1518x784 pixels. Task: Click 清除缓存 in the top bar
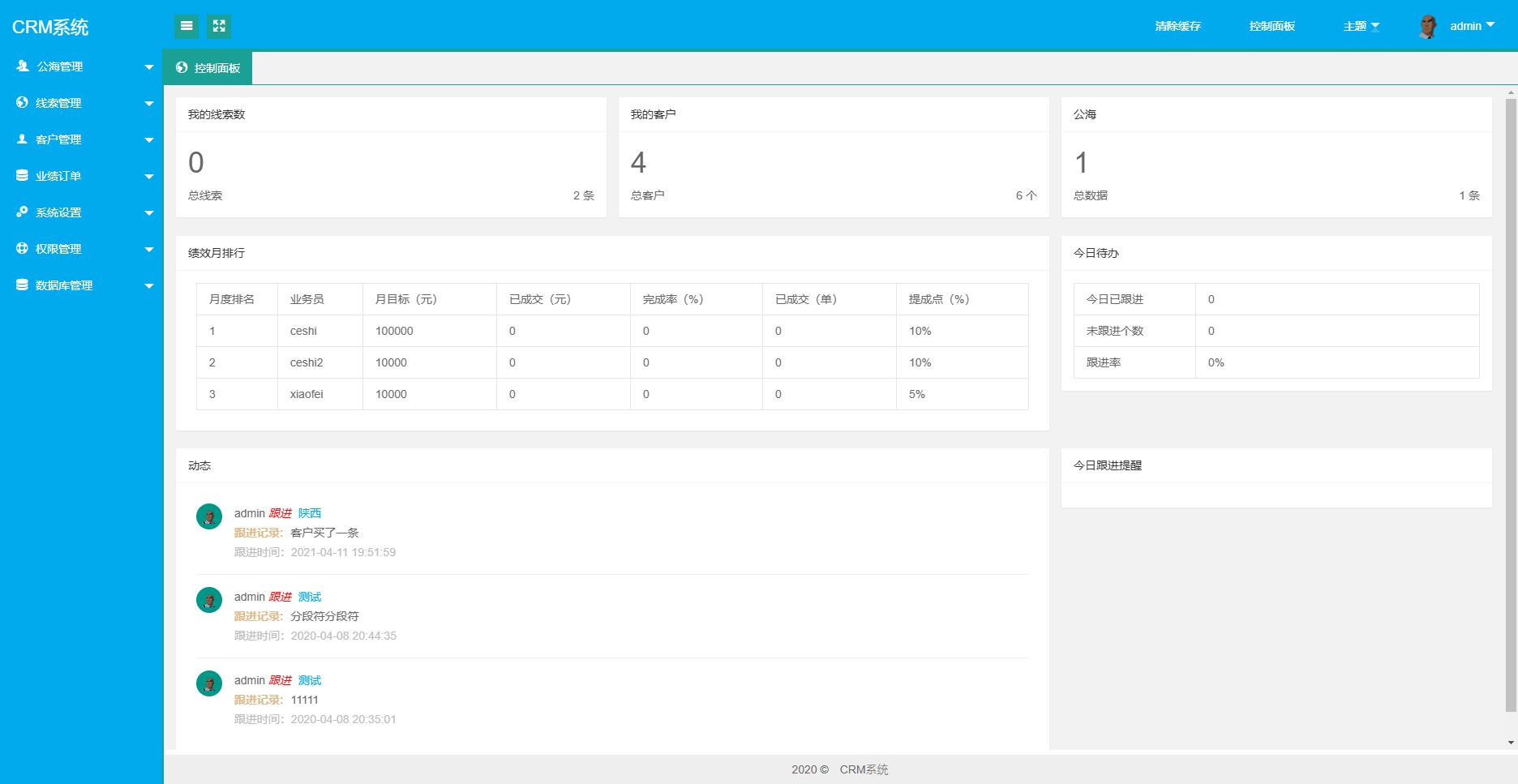tap(1177, 26)
